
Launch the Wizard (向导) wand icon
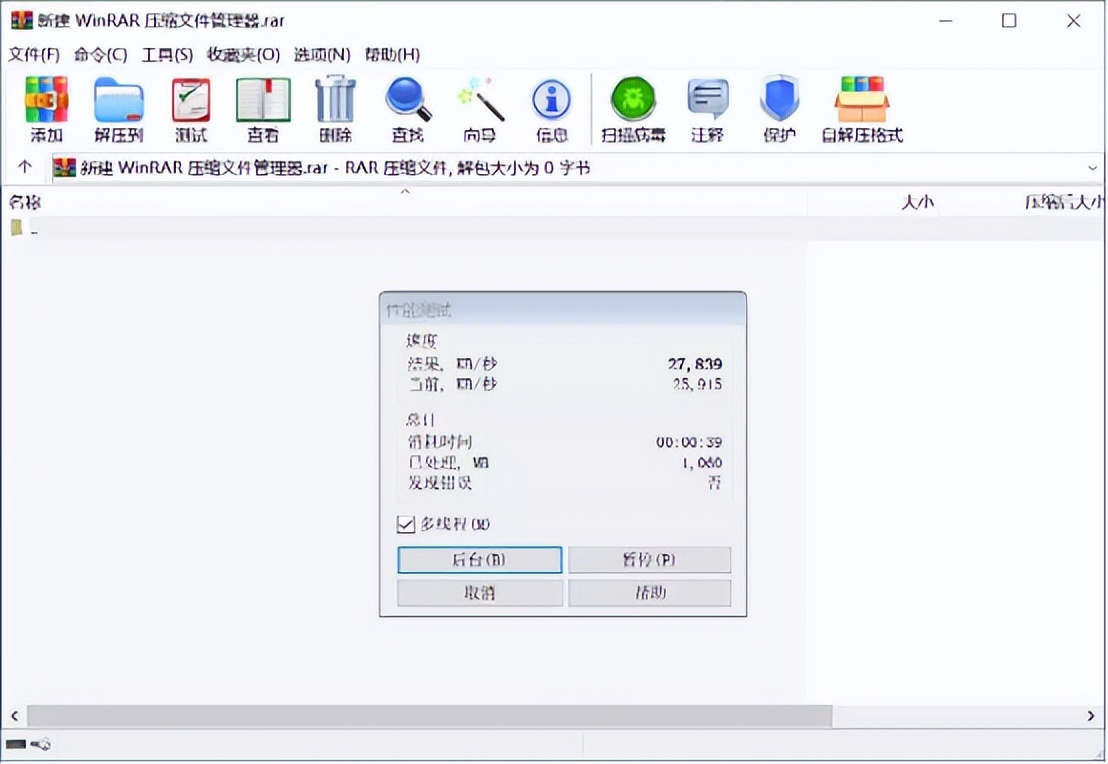tap(479, 100)
